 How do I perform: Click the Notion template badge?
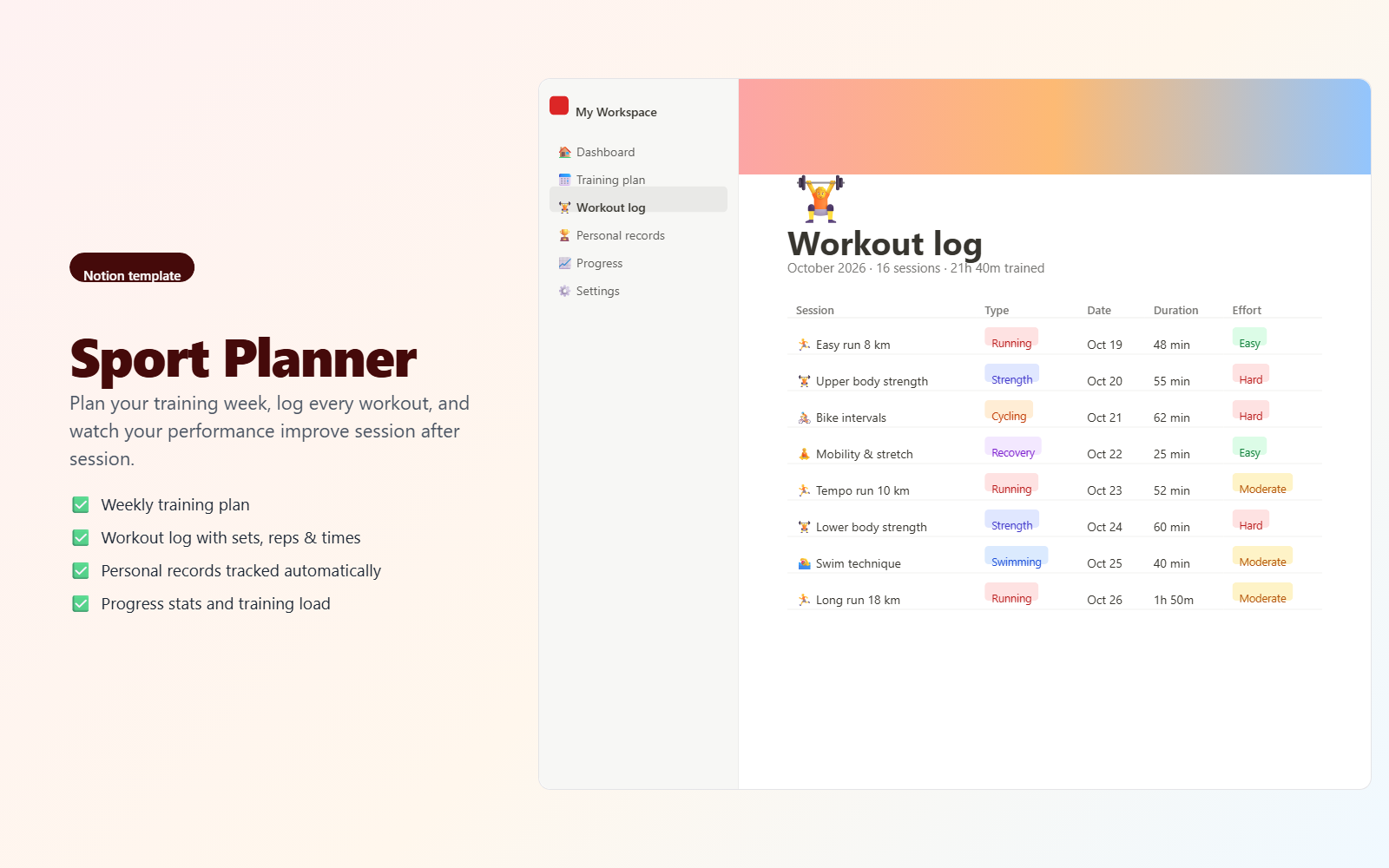132,267
